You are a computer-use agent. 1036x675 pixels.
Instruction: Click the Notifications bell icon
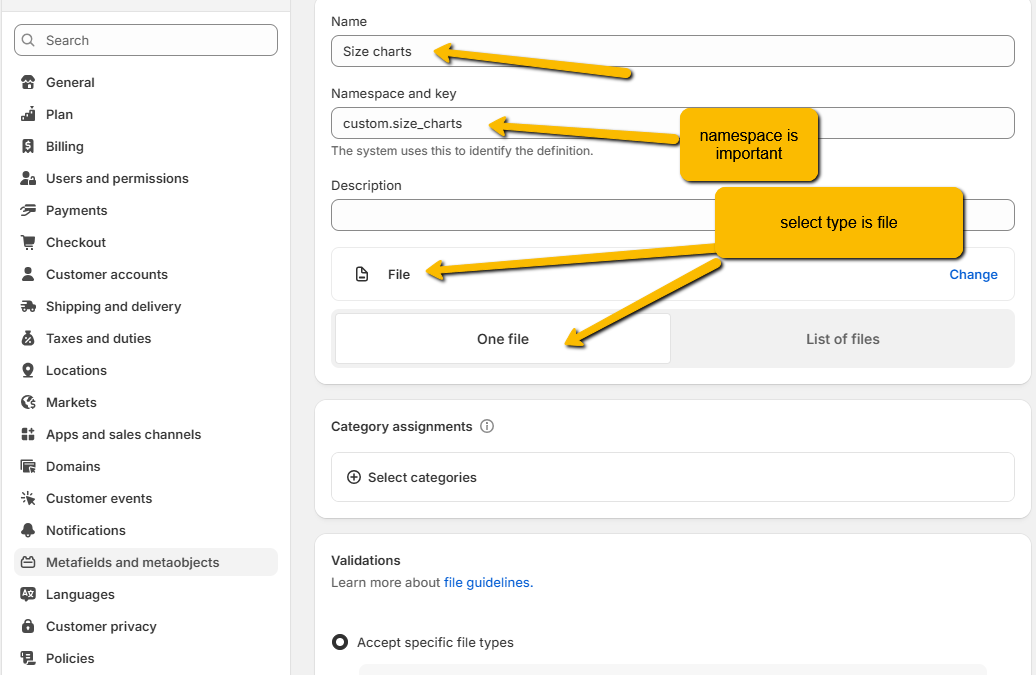point(28,531)
